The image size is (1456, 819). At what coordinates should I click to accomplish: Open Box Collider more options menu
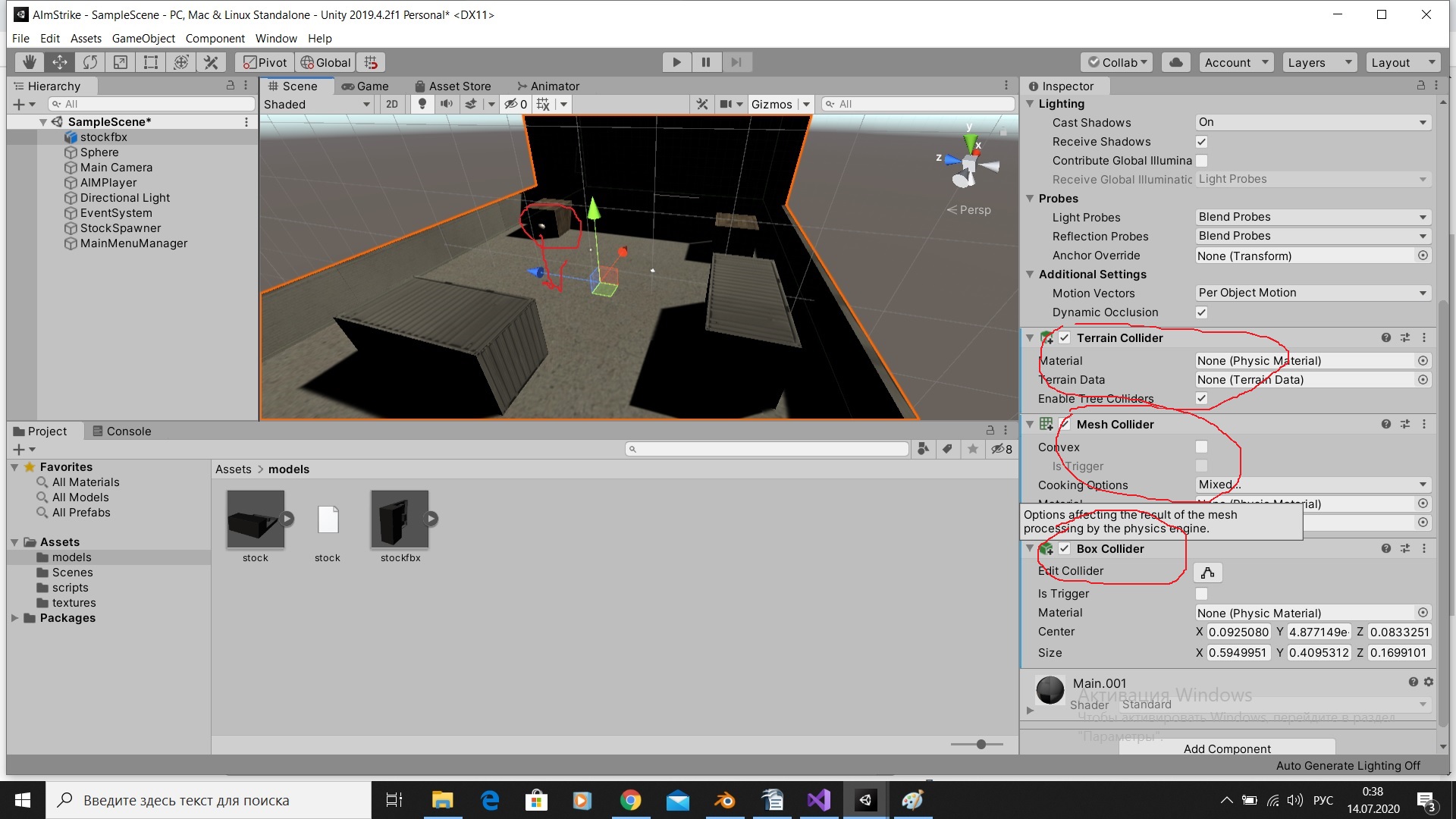point(1424,548)
